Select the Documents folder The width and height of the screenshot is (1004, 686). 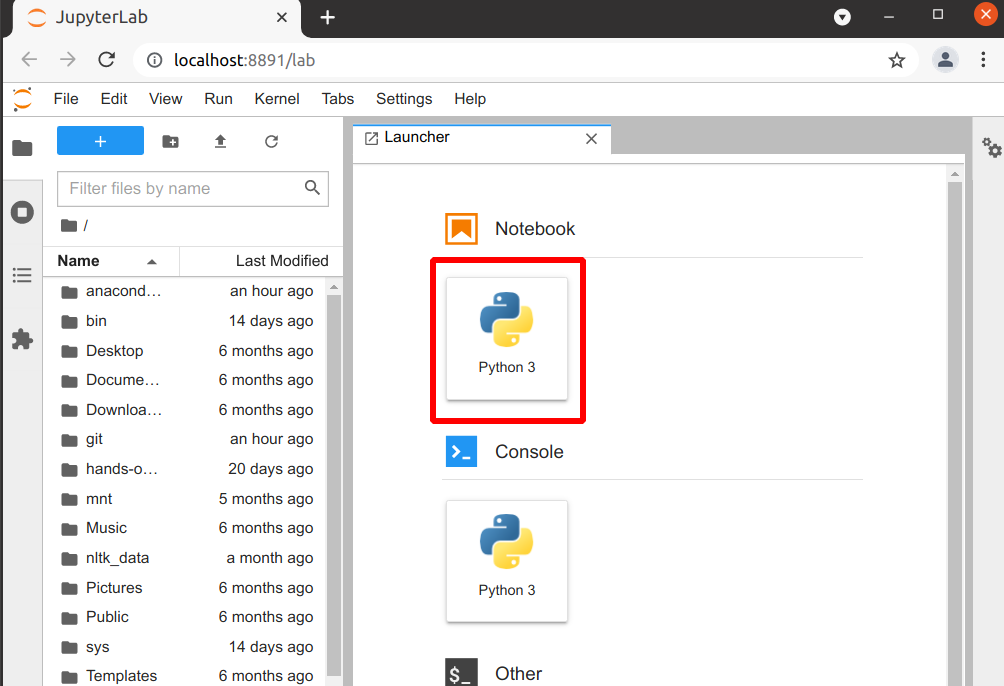coord(186,380)
